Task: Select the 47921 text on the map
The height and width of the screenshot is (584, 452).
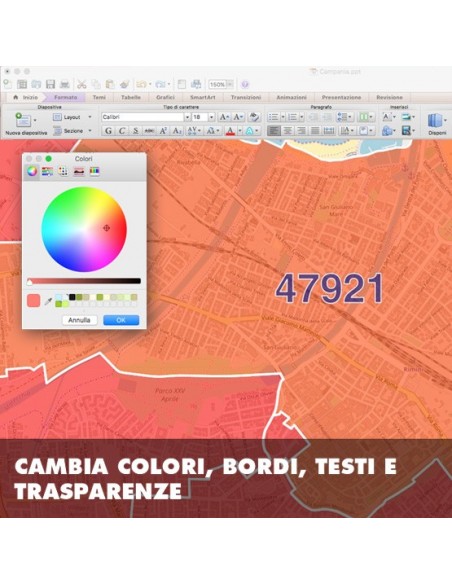Action: (330, 288)
